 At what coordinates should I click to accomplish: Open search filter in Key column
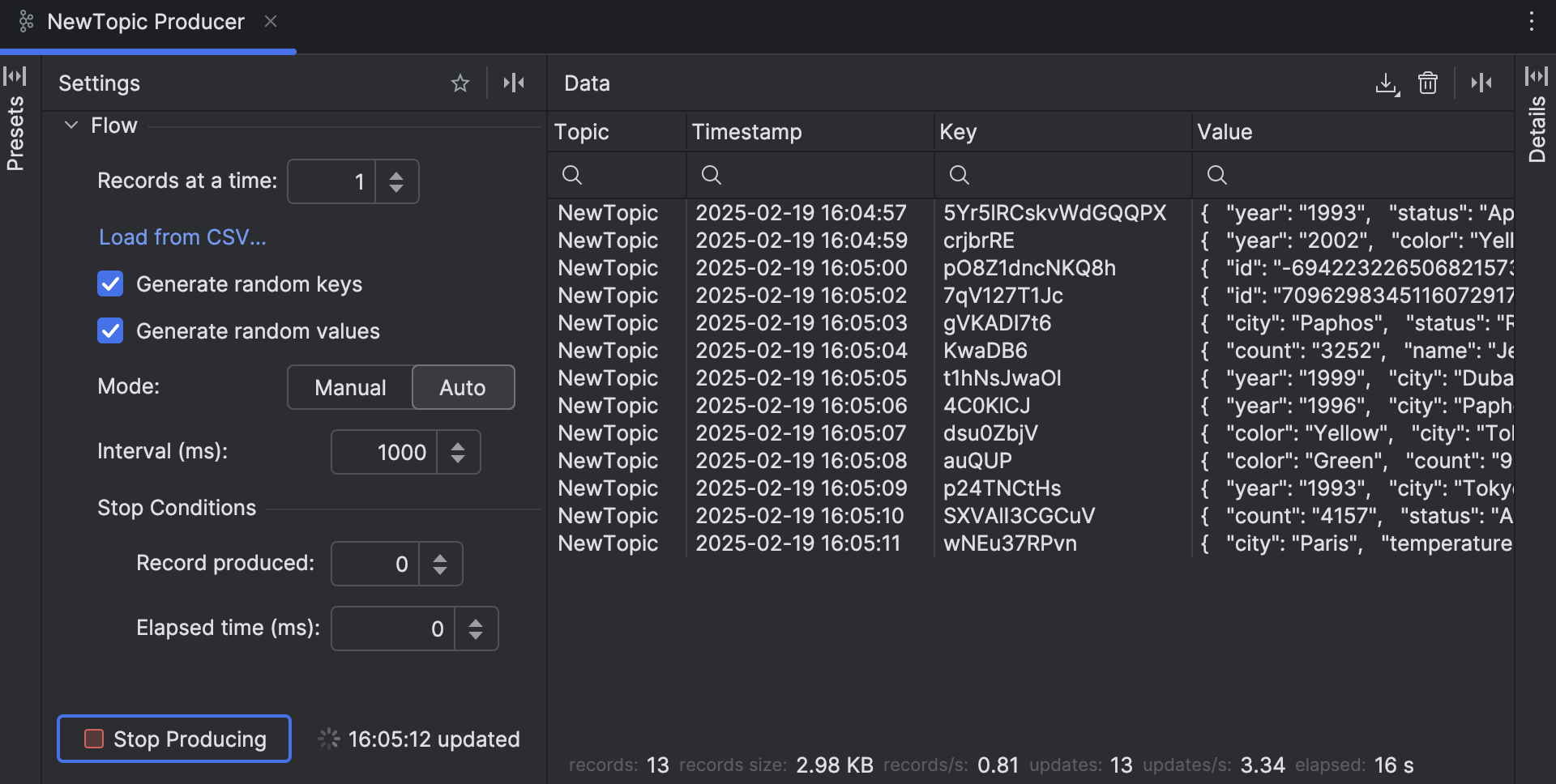point(959,175)
